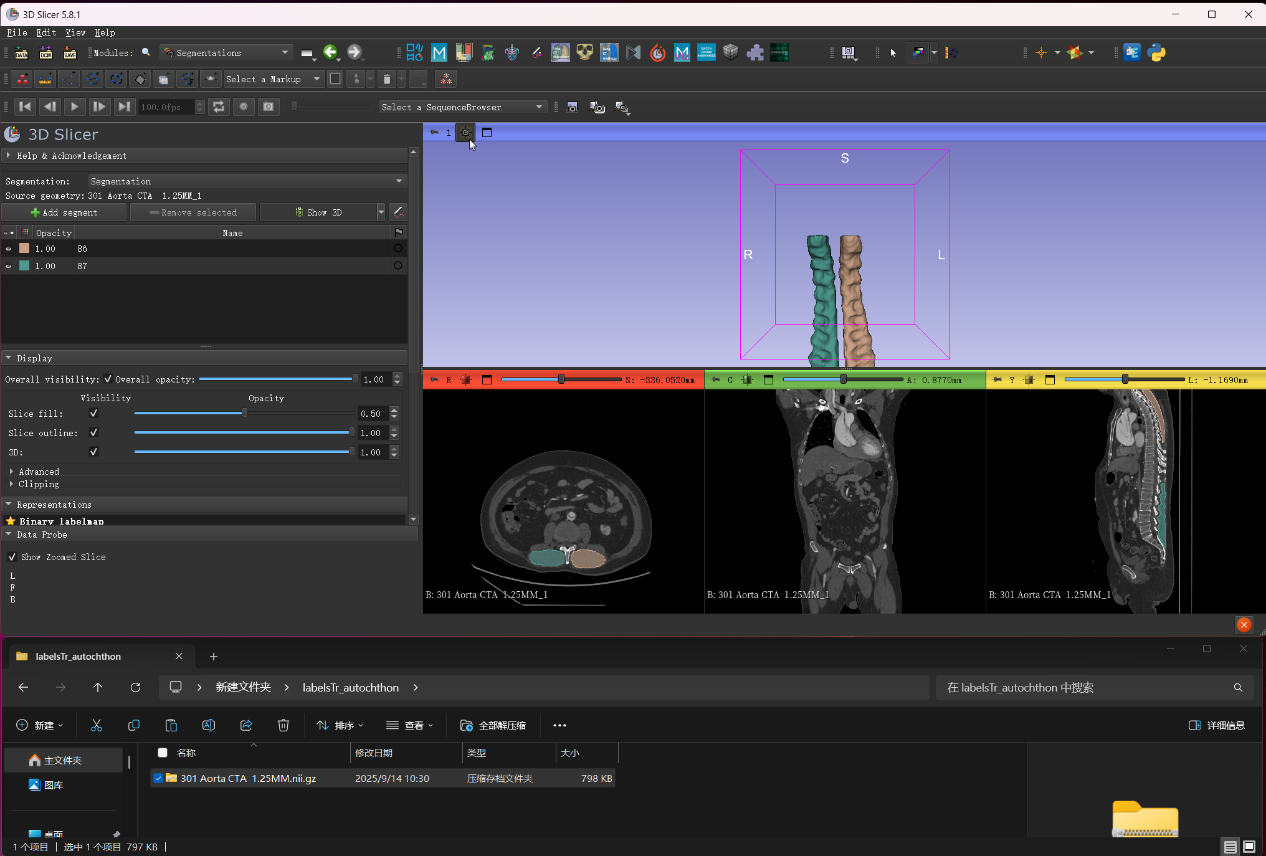Click the module finder magnifier icon
This screenshot has height=856, width=1266.
146,53
